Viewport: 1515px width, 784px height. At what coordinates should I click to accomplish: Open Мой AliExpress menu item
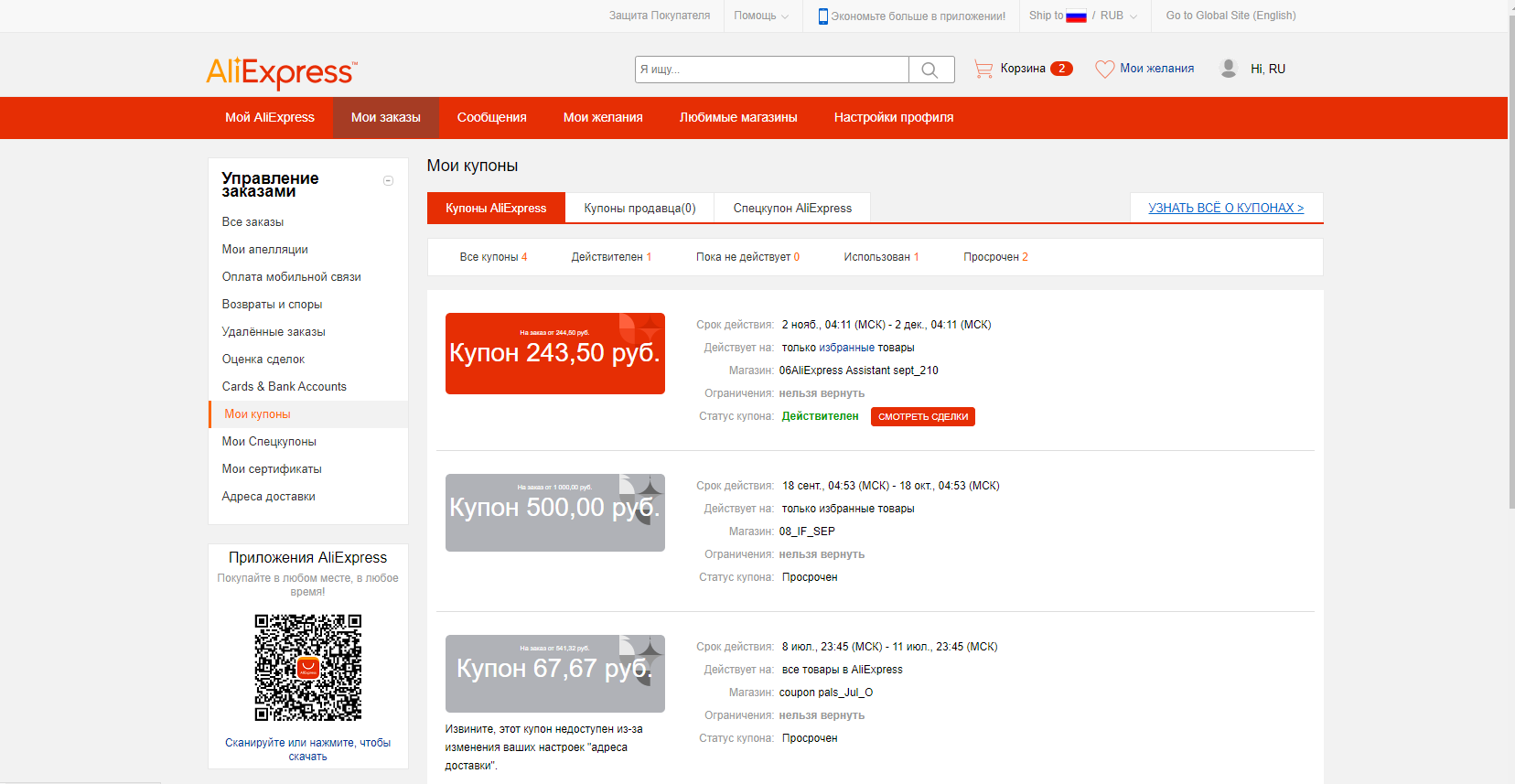tap(270, 117)
